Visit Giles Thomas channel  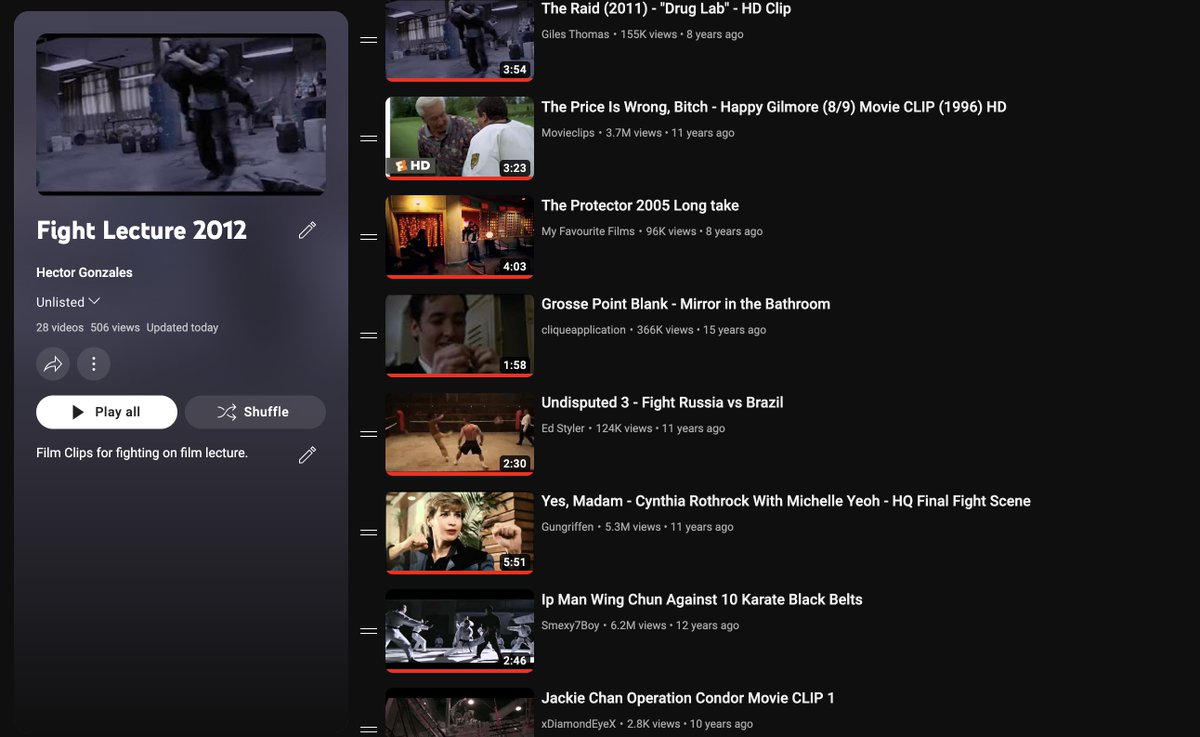pyautogui.click(x=575, y=34)
